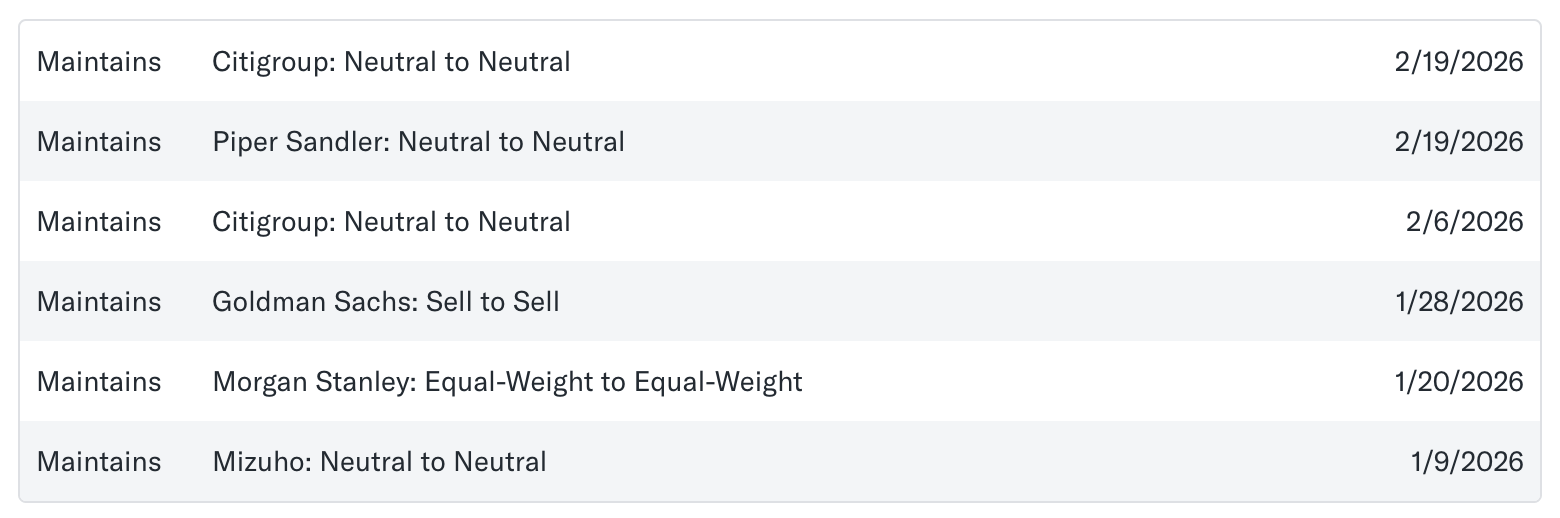The height and width of the screenshot is (518, 1560).
Task: Select 'Maintains' in the Morgan Stanley row
Action: (x=99, y=382)
